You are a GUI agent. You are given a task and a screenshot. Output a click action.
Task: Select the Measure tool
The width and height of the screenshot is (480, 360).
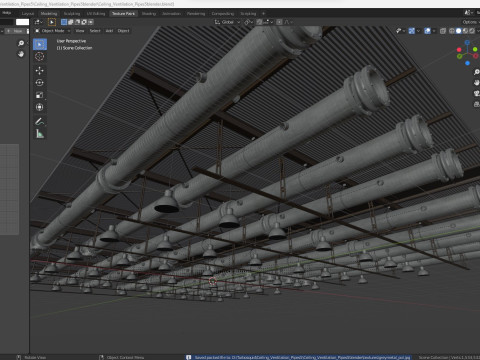point(40,134)
